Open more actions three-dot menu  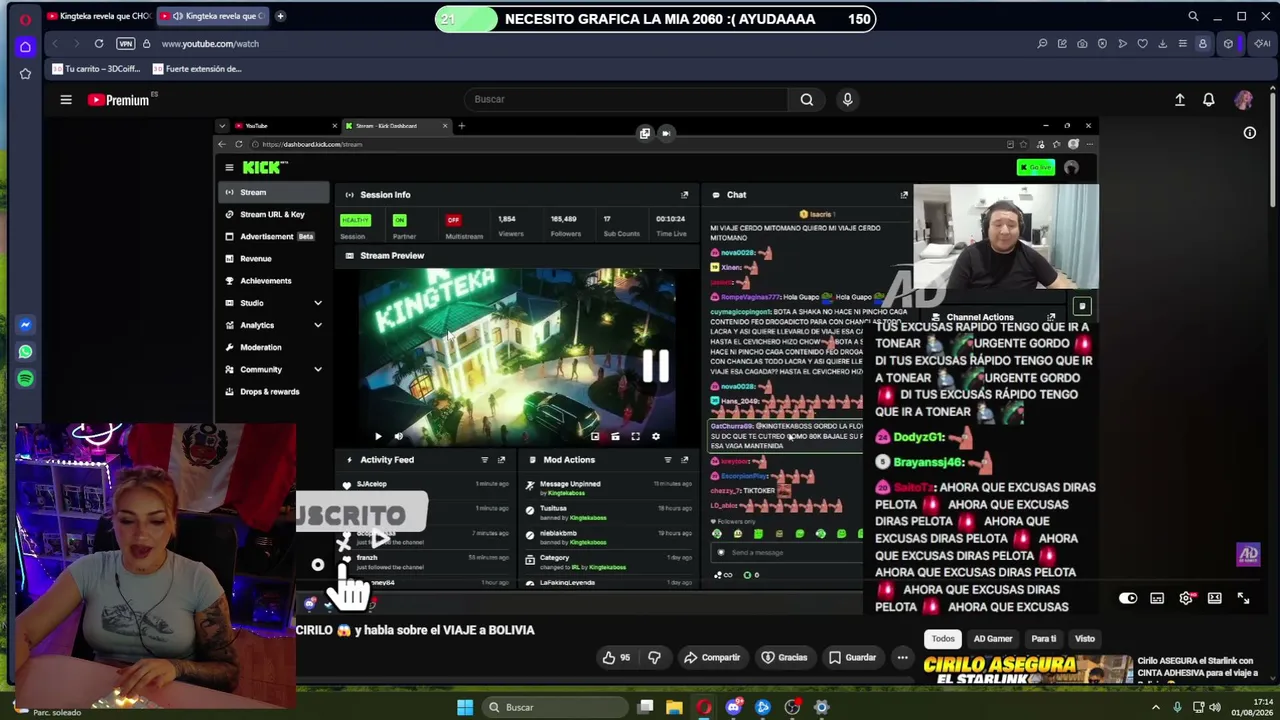(x=902, y=658)
